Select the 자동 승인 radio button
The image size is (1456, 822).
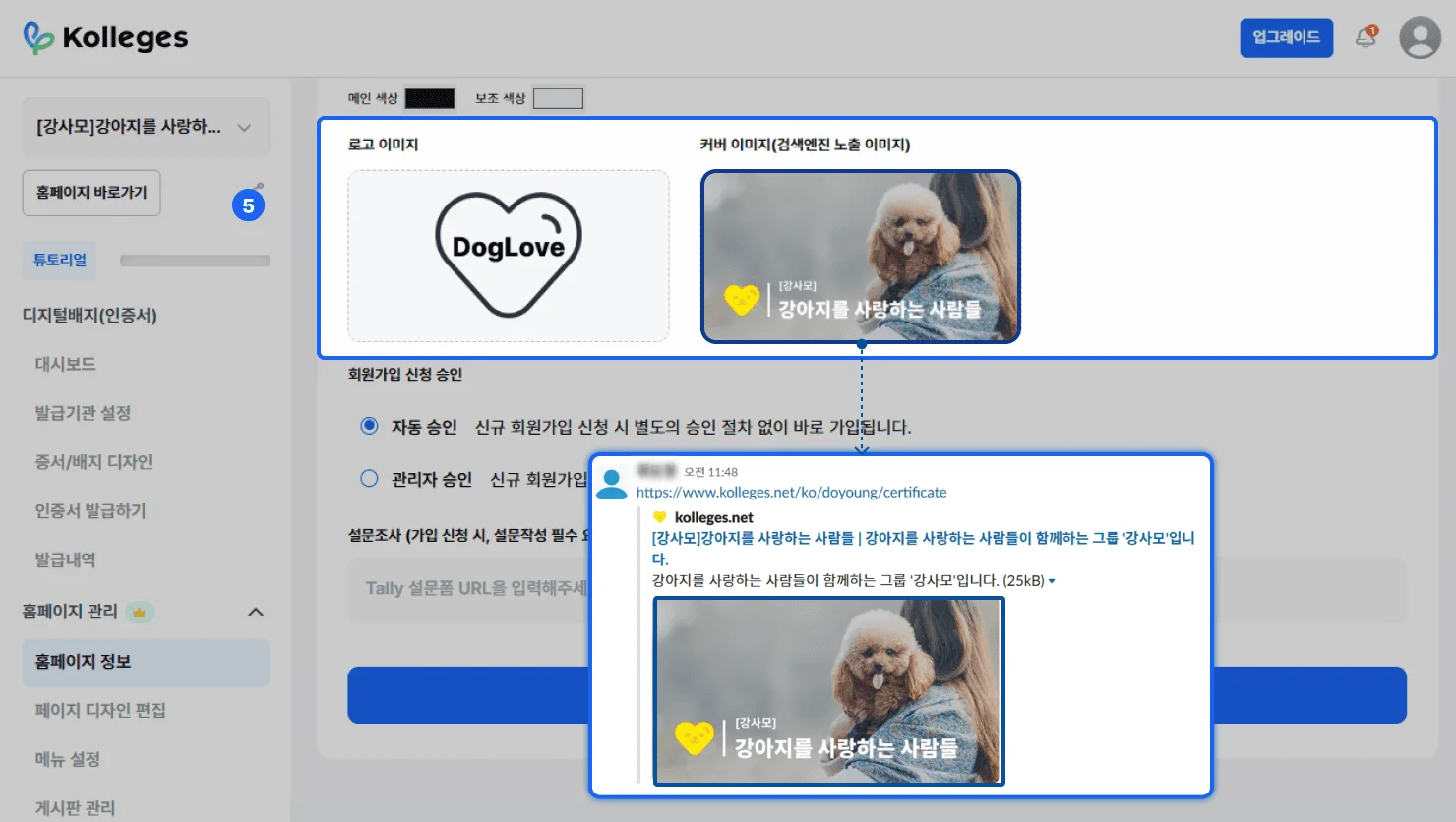pos(369,426)
